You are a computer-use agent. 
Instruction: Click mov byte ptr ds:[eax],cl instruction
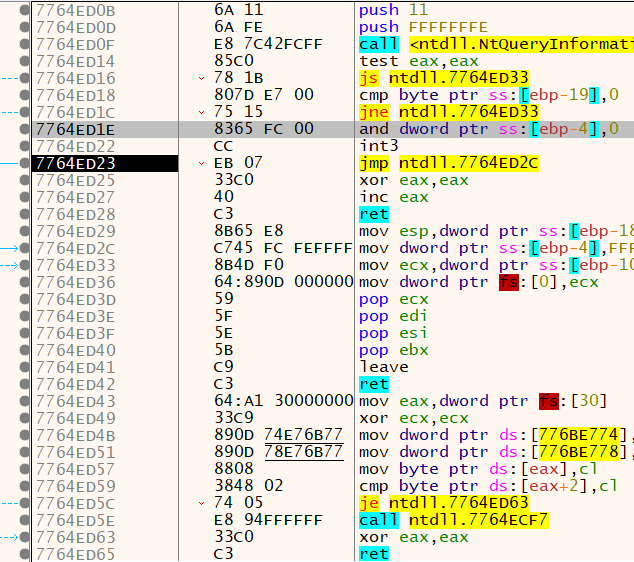pos(478,469)
